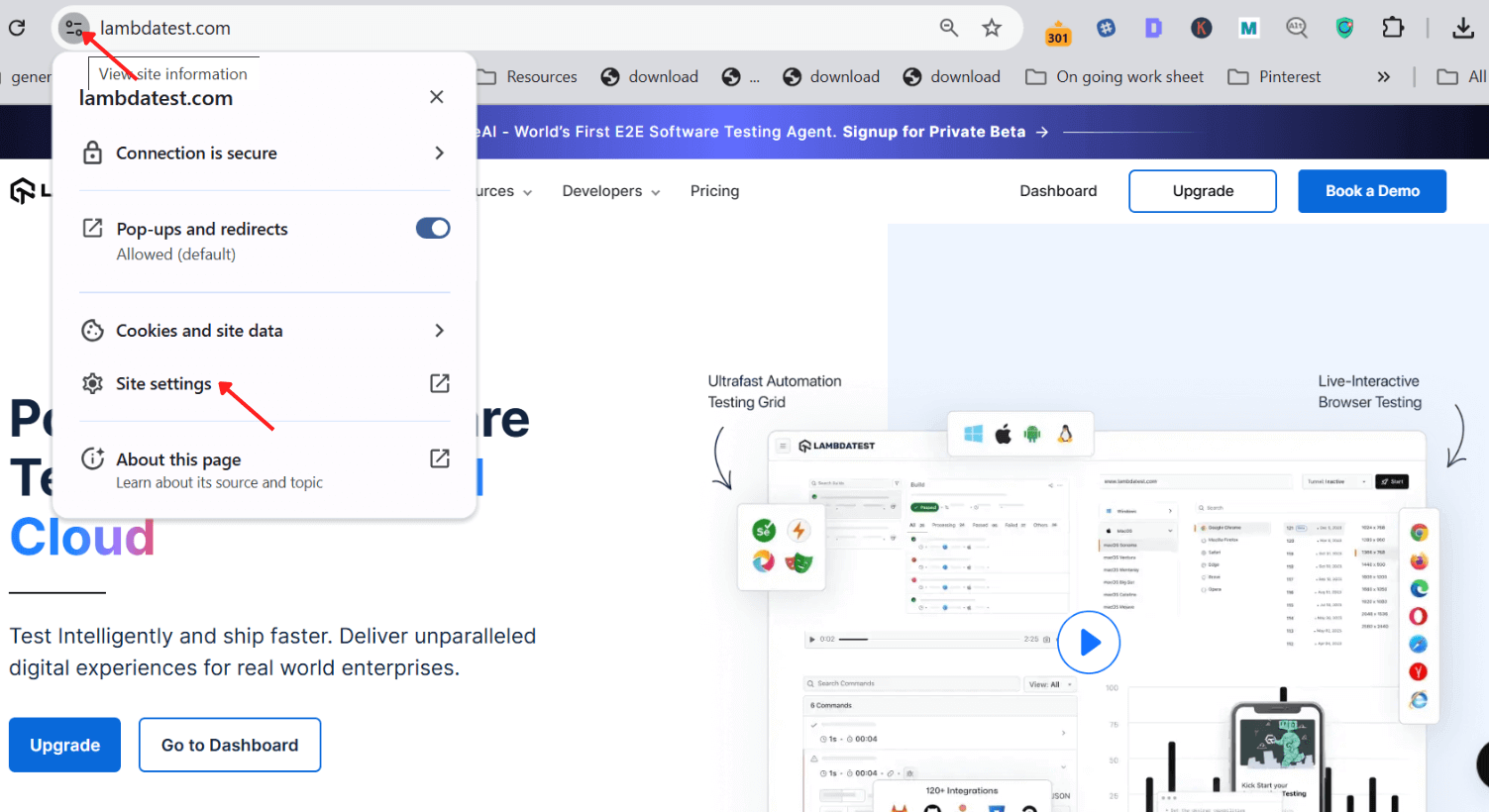Open Site settings entry
Screen dimensions: 1489x812
tap(164, 384)
